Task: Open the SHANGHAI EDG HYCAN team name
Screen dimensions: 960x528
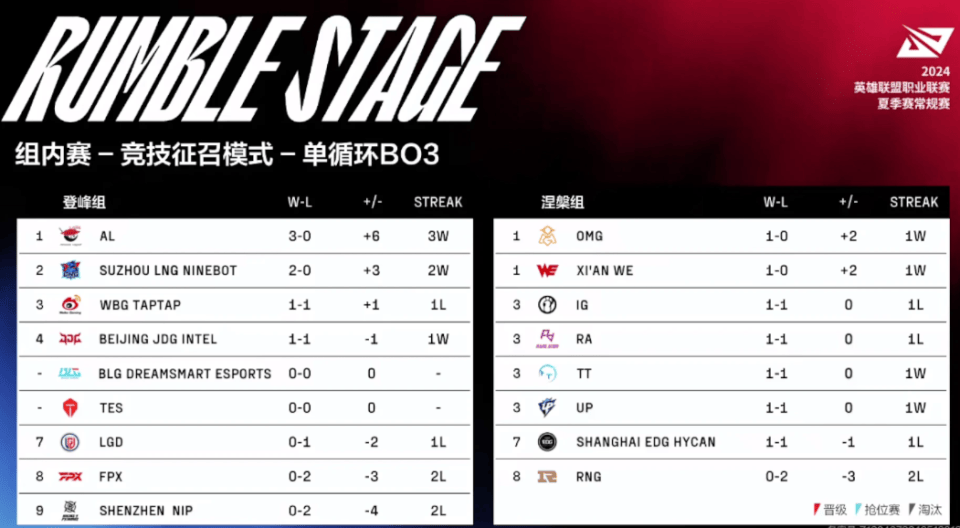Action: [x=646, y=442]
